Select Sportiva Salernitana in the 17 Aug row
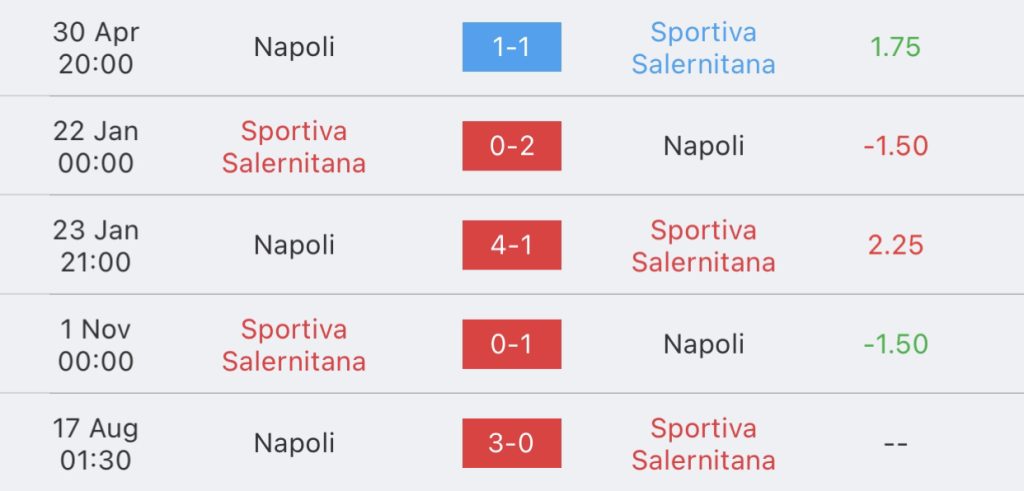 point(703,443)
